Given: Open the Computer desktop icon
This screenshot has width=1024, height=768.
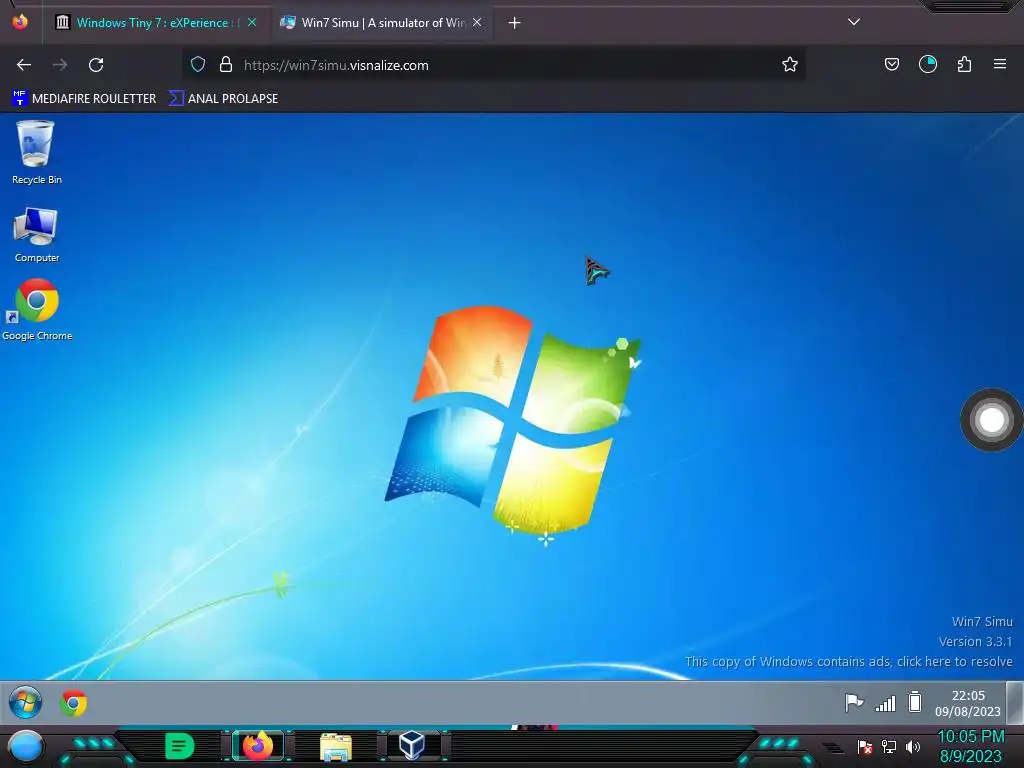Looking at the screenshot, I should [37, 234].
